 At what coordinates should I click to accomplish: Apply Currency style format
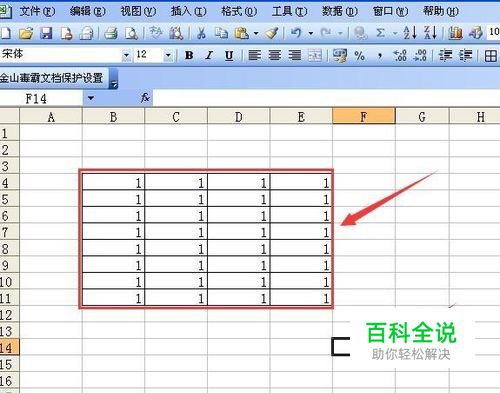340,55
